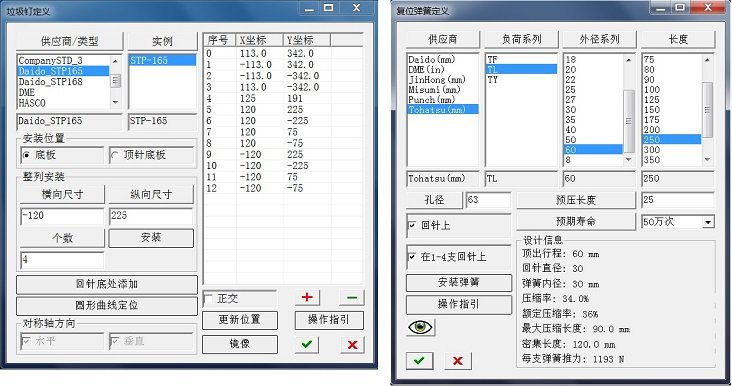Screen dimensions: 732x386
Task: Select STP-165 in the 实例 list
Action: 162,61
